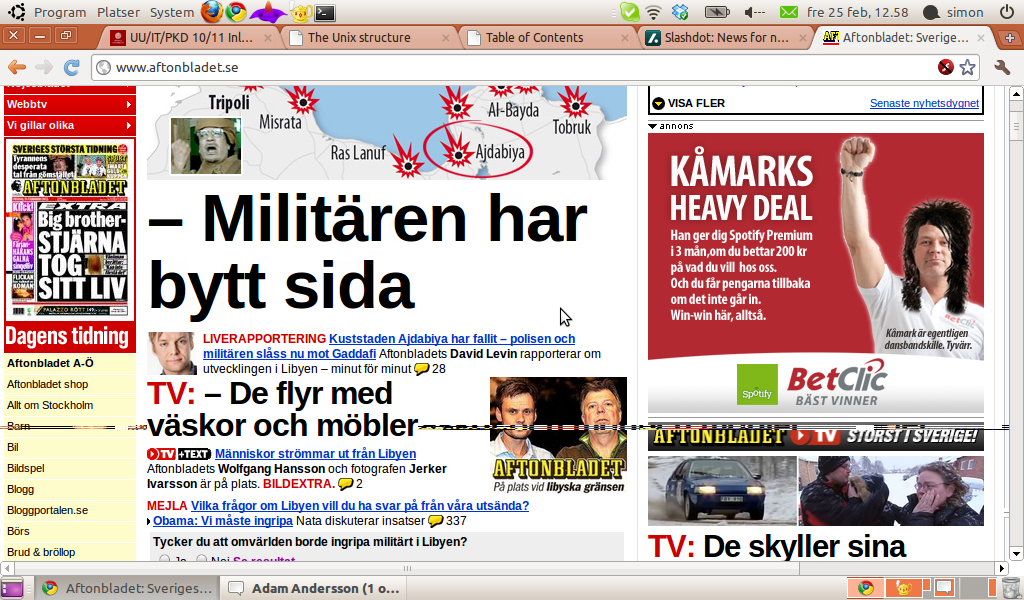Screen dimensions: 1024x600
Task: Expand the 'VISA FLER' news list
Action: 688,103
